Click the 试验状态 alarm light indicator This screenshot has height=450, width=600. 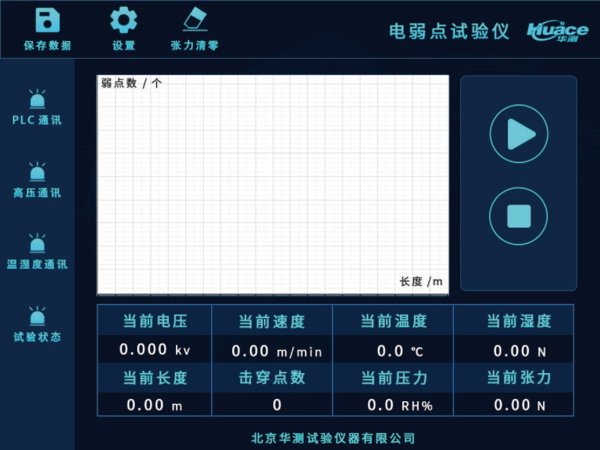point(37,316)
